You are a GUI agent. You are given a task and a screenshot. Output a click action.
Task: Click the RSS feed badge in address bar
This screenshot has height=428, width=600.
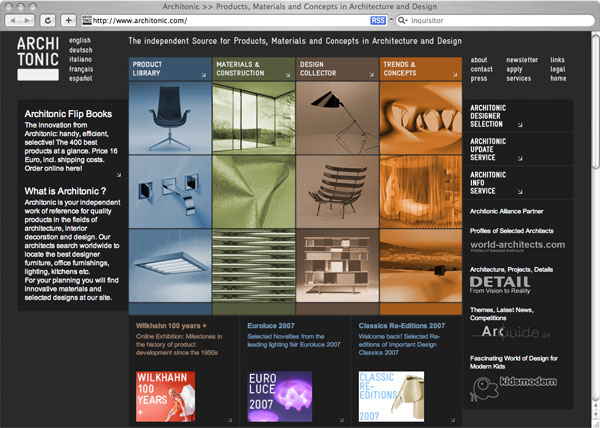(378, 21)
